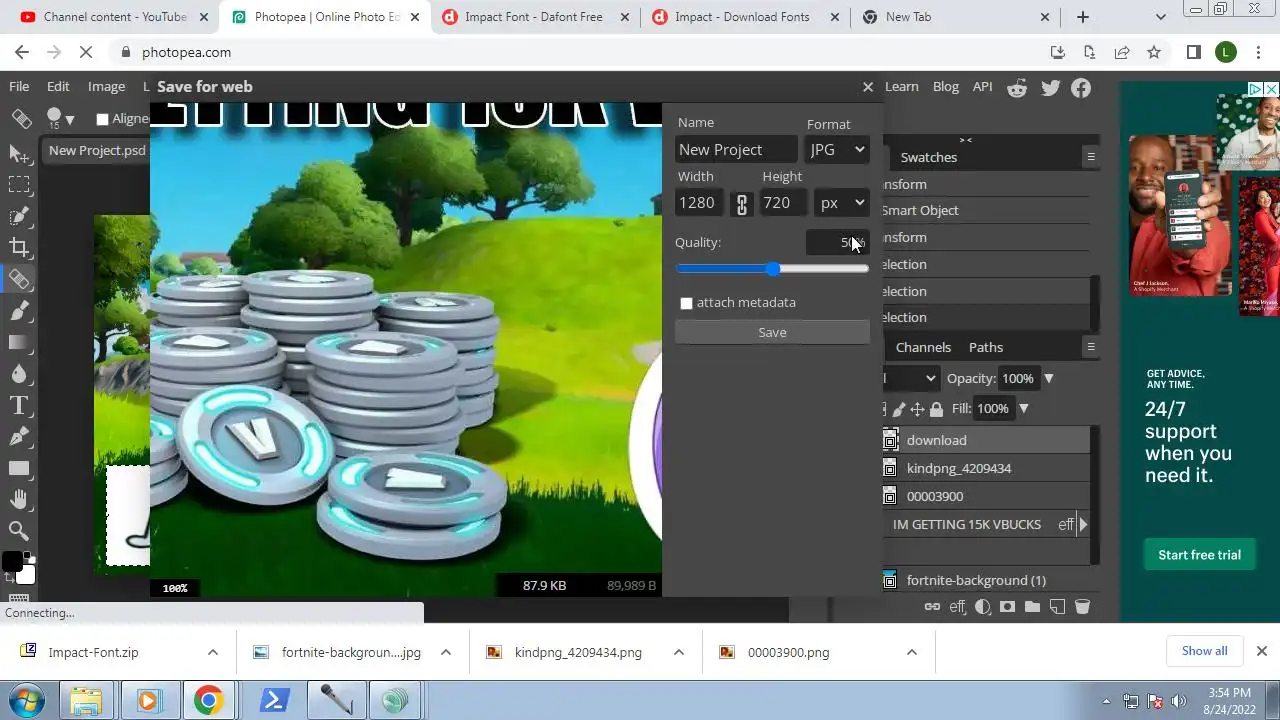Select the Blur drop tool
The width and height of the screenshot is (1280, 720).
(18, 373)
